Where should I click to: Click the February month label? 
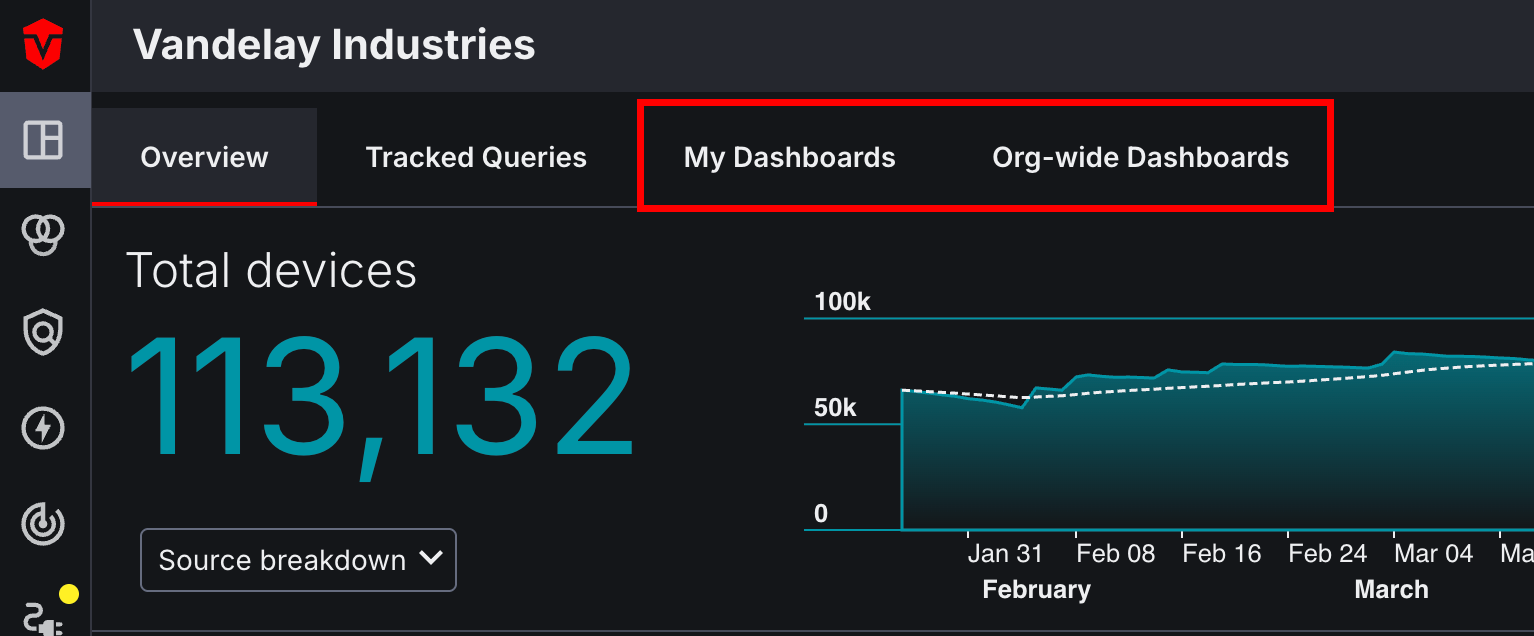pos(1036,589)
